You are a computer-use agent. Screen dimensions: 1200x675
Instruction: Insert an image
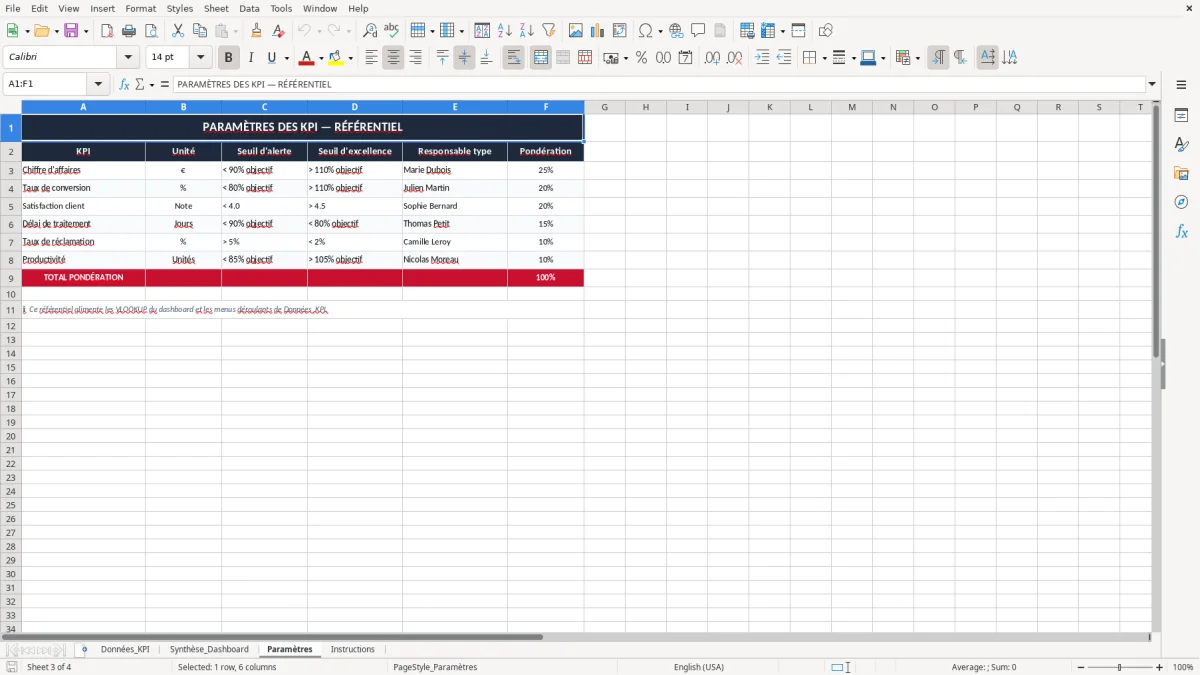coord(576,31)
